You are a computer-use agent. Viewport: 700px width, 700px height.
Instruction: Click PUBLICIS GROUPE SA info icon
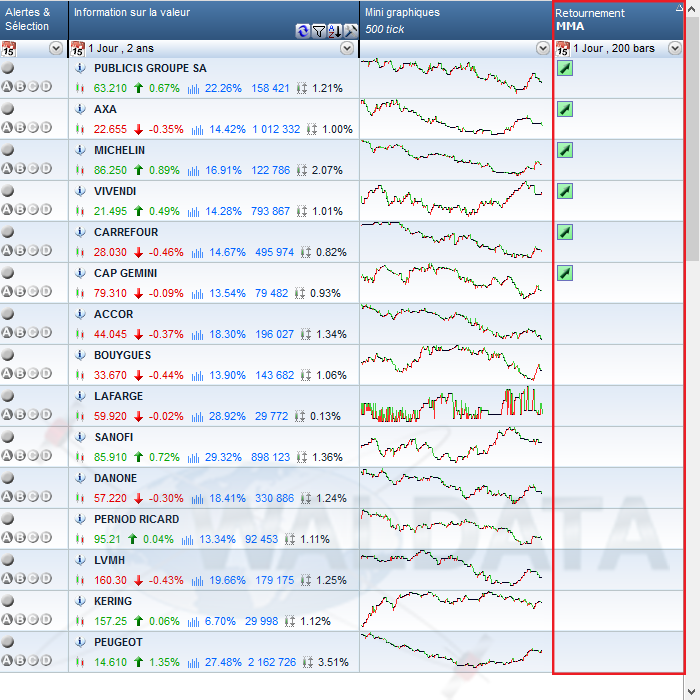80,68
